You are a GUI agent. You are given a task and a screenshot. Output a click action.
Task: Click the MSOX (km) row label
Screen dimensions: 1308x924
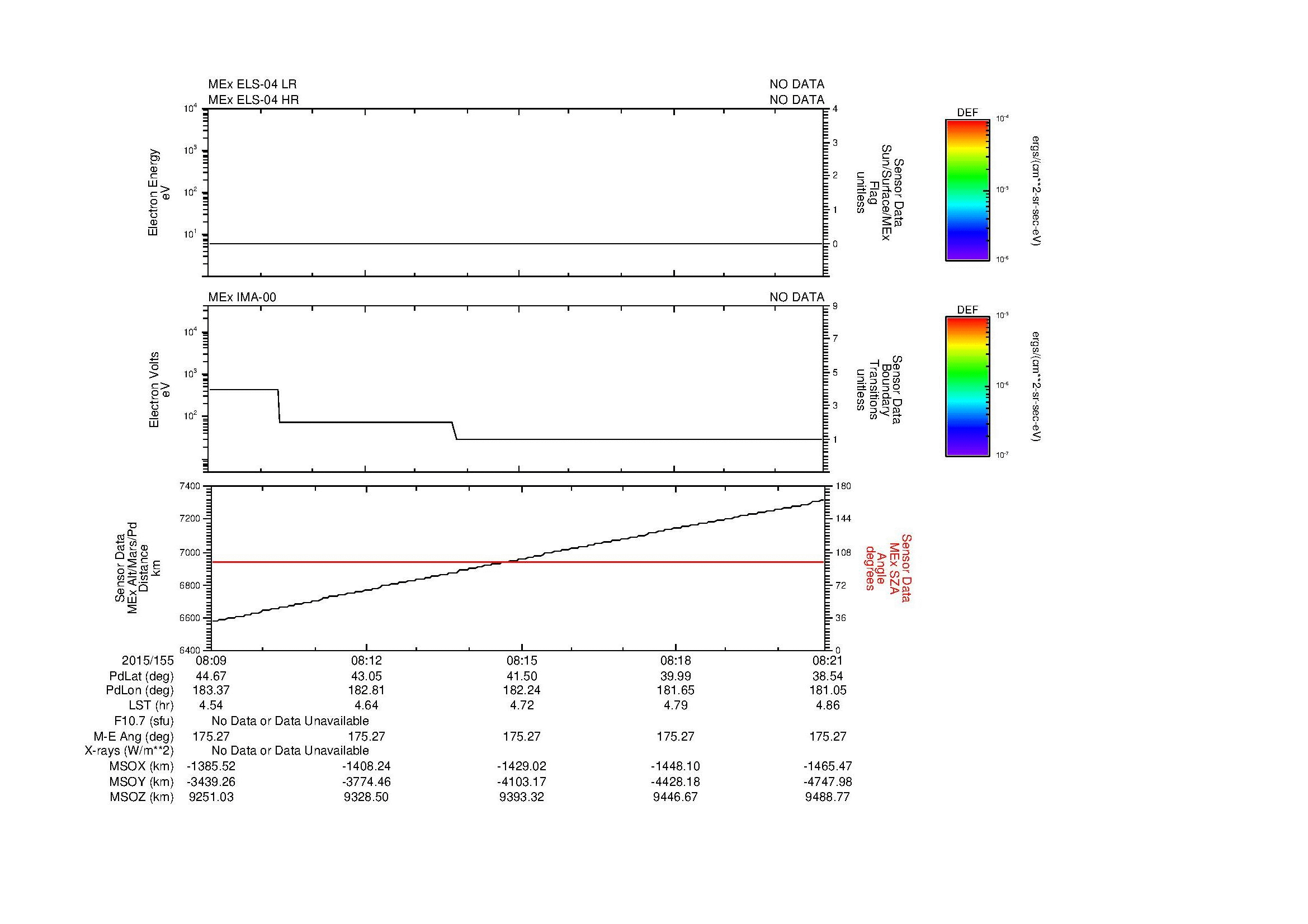pyautogui.click(x=141, y=766)
